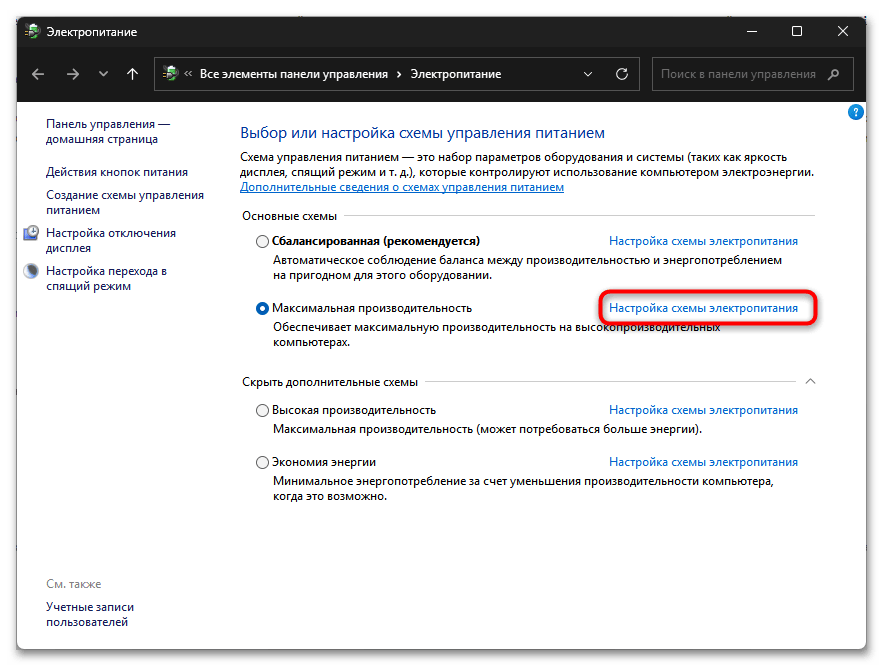Click the double chevron before breadcrumb path
This screenshot has width=883, height=666.
coord(188,73)
